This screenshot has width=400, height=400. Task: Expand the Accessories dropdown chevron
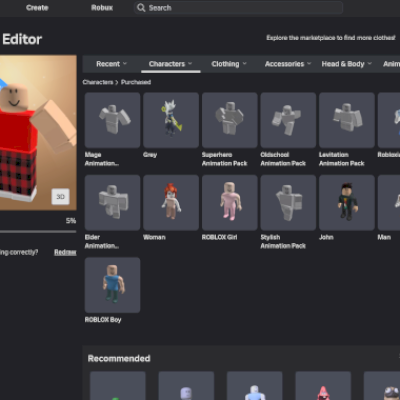point(309,64)
